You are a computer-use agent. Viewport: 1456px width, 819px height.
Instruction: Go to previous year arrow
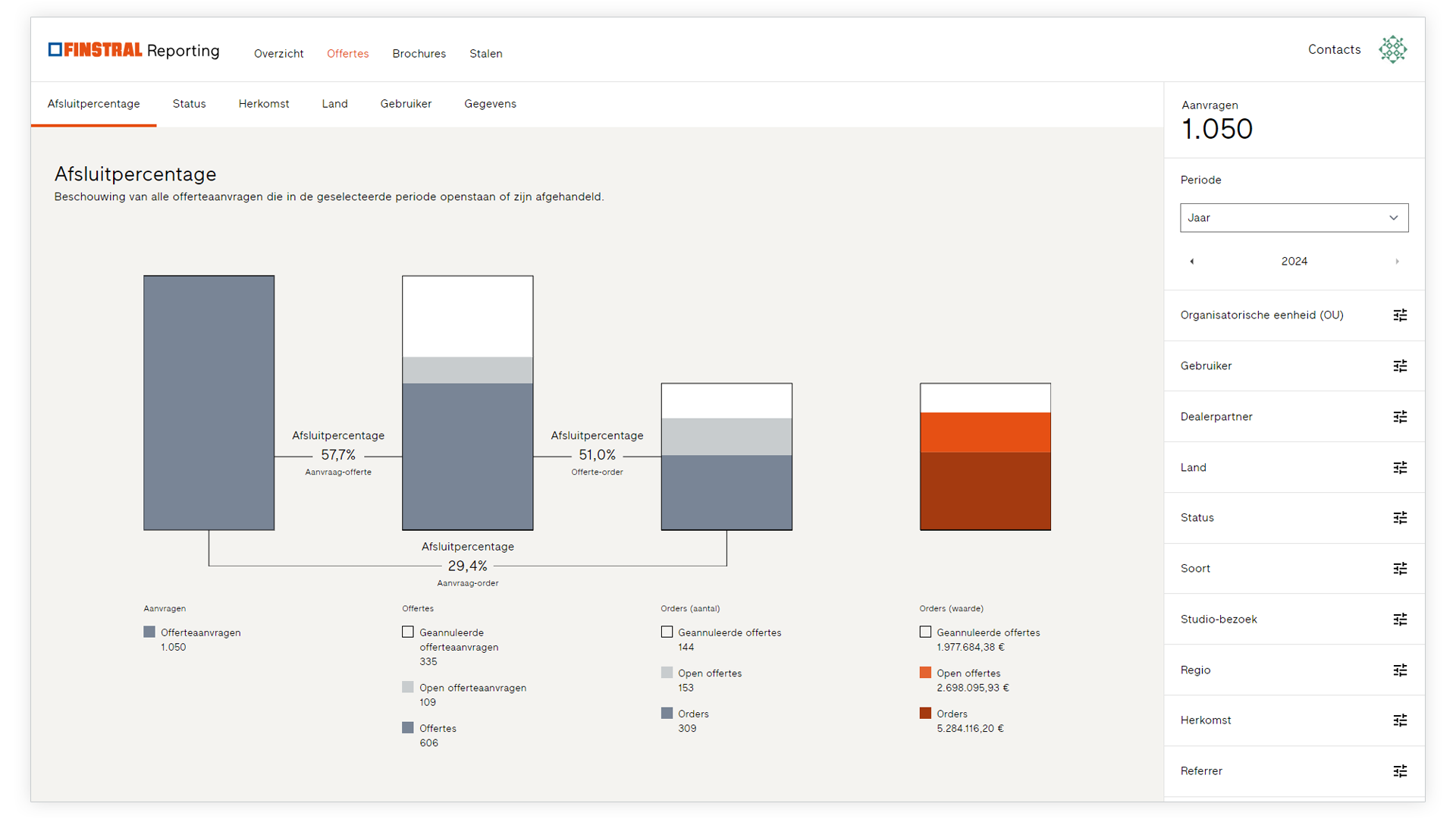pyautogui.click(x=1192, y=262)
